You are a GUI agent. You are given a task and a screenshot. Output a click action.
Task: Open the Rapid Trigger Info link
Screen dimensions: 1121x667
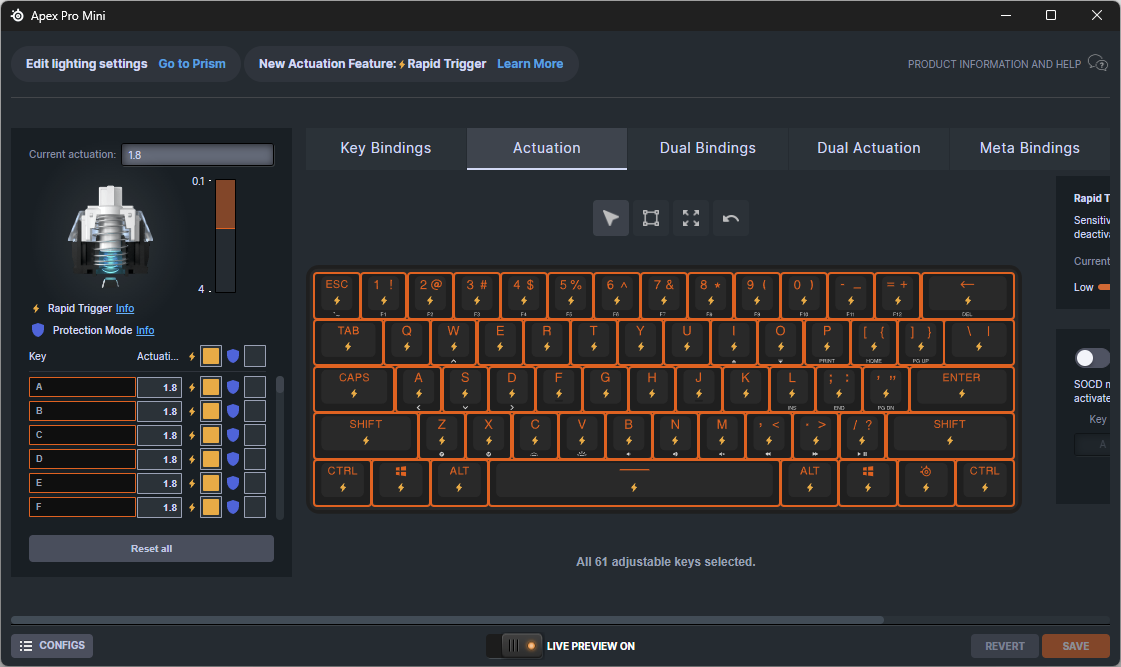coord(125,308)
